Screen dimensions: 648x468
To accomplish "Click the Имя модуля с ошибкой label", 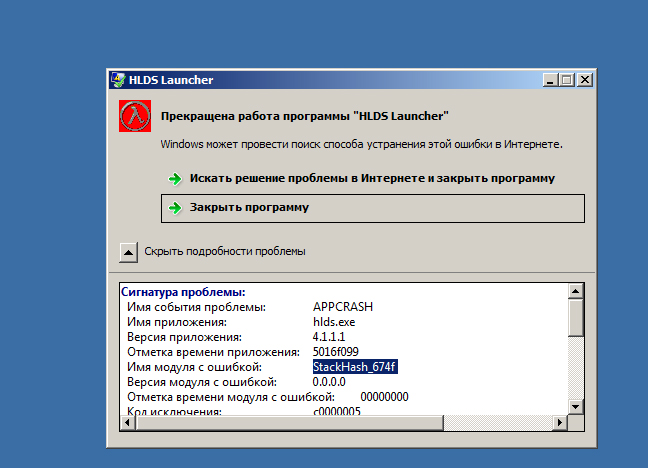I will [x=194, y=367].
